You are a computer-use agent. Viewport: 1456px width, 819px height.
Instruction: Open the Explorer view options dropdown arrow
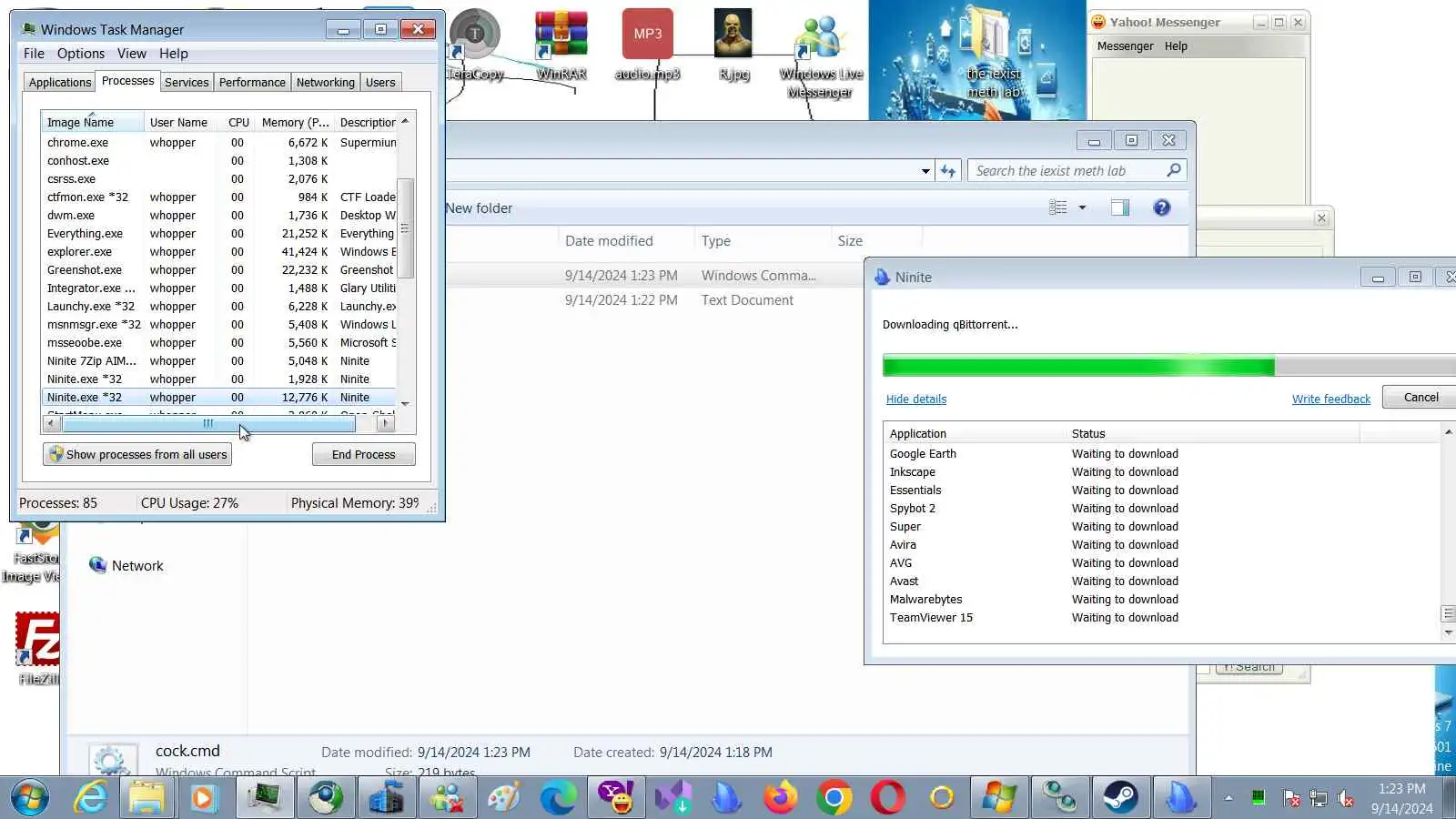[1082, 207]
